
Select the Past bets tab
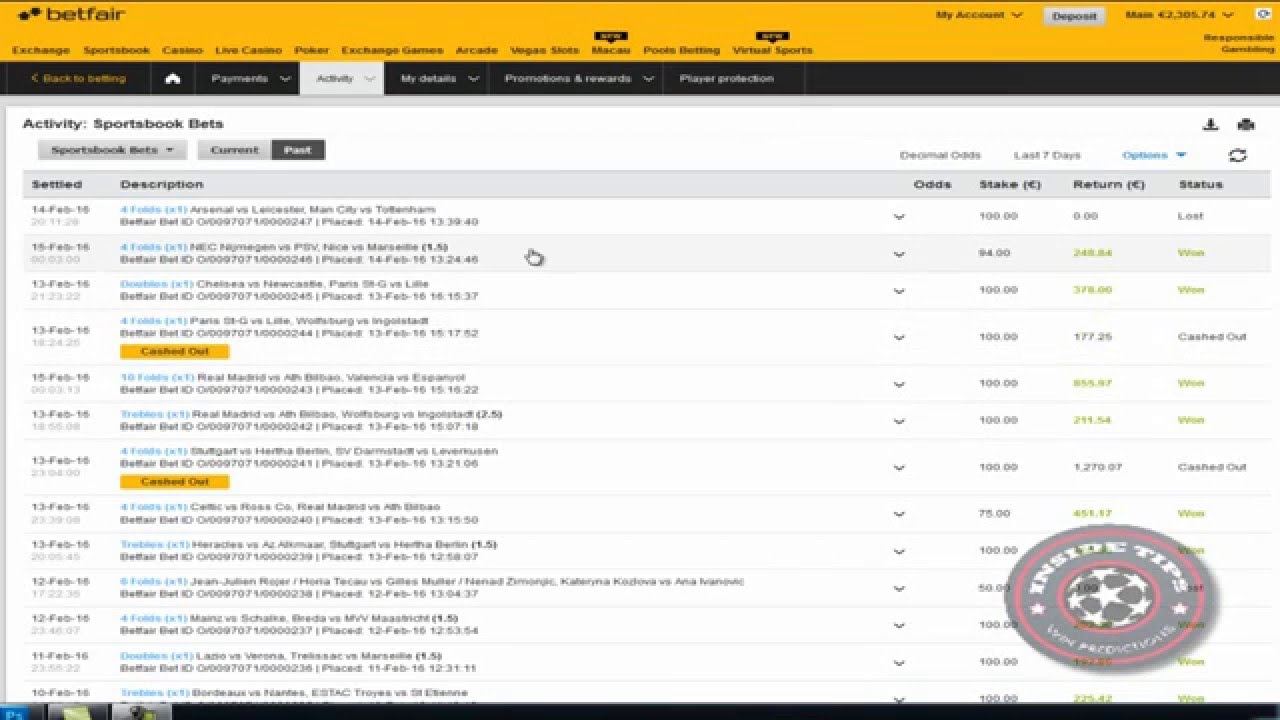click(298, 150)
